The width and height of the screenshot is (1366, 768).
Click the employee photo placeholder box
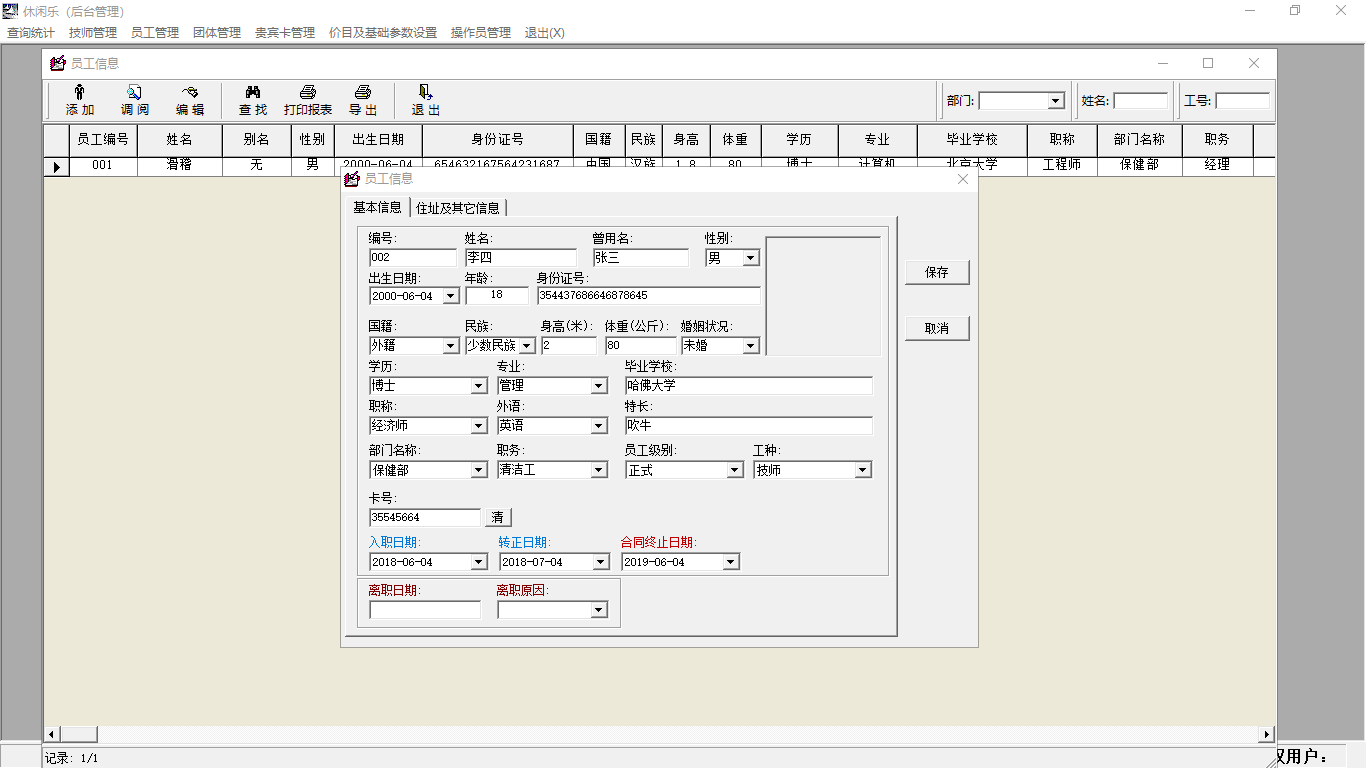823,296
